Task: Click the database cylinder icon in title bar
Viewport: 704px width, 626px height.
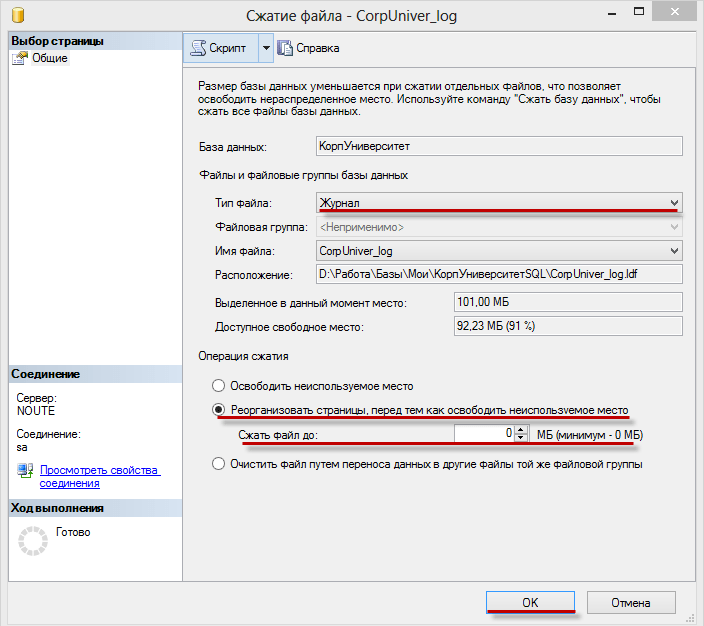Action: pos(18,14)
